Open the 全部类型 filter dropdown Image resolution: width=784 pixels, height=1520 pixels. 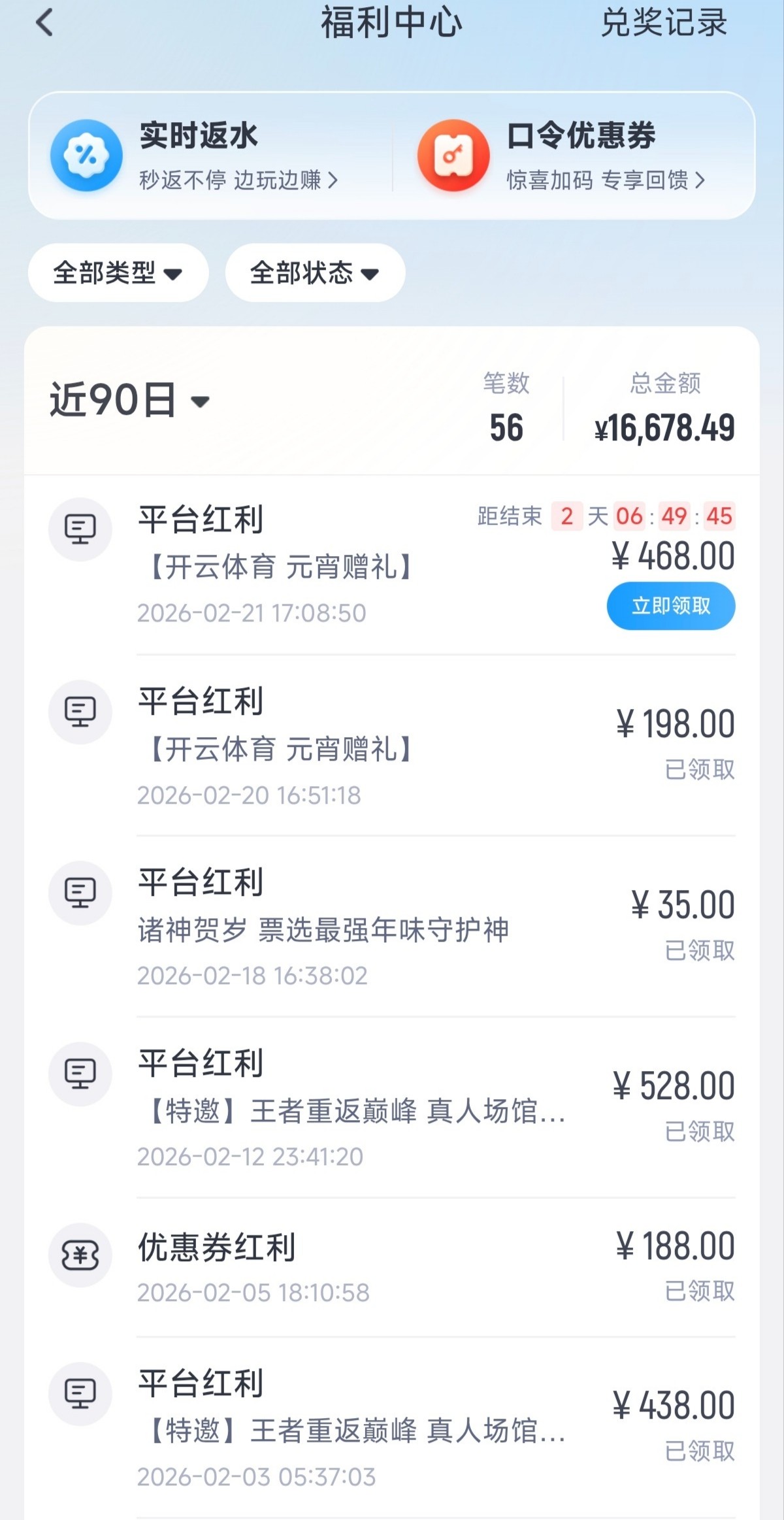click(x=118, y=273)
